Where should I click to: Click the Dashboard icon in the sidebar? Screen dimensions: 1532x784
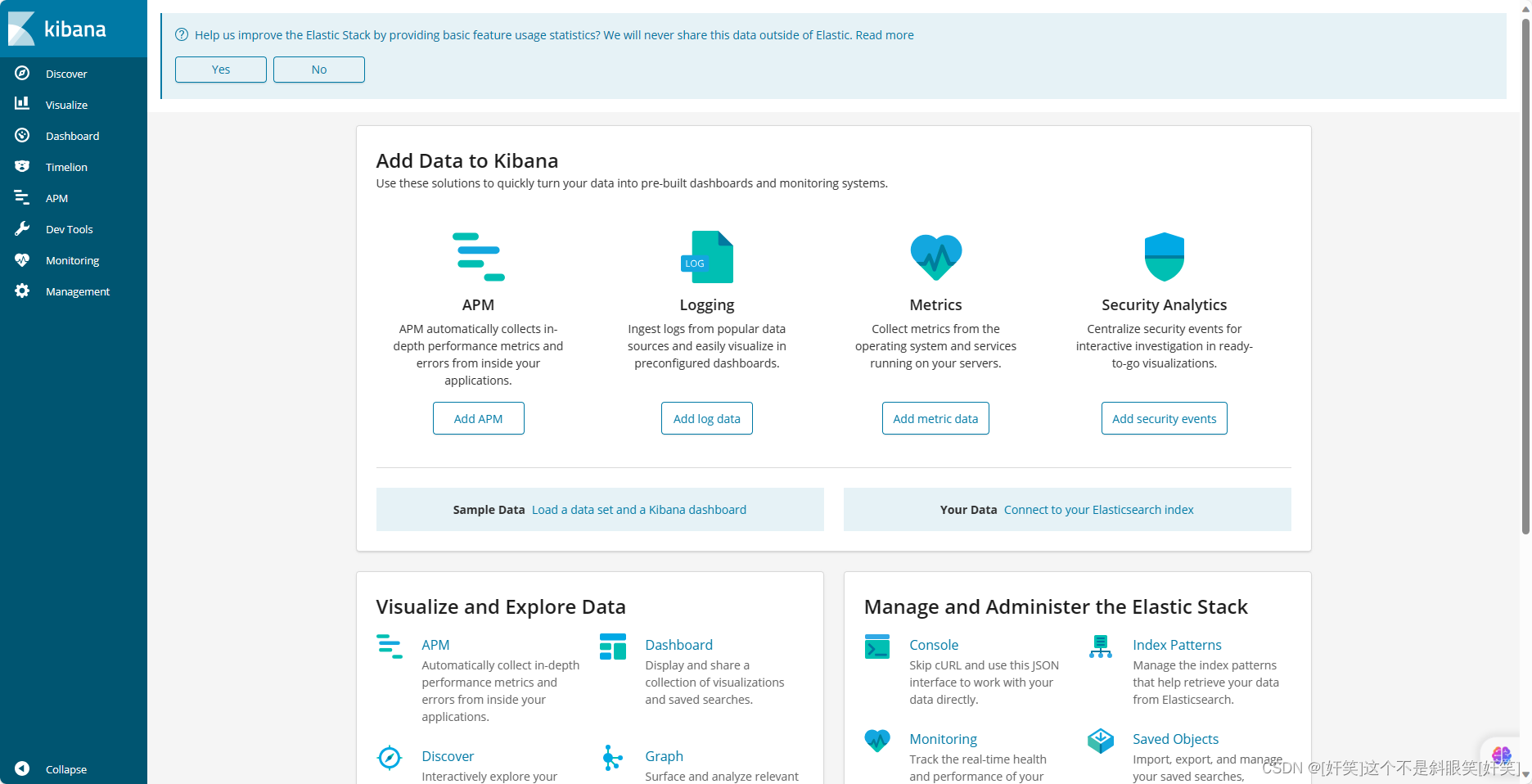coord(22,135)
